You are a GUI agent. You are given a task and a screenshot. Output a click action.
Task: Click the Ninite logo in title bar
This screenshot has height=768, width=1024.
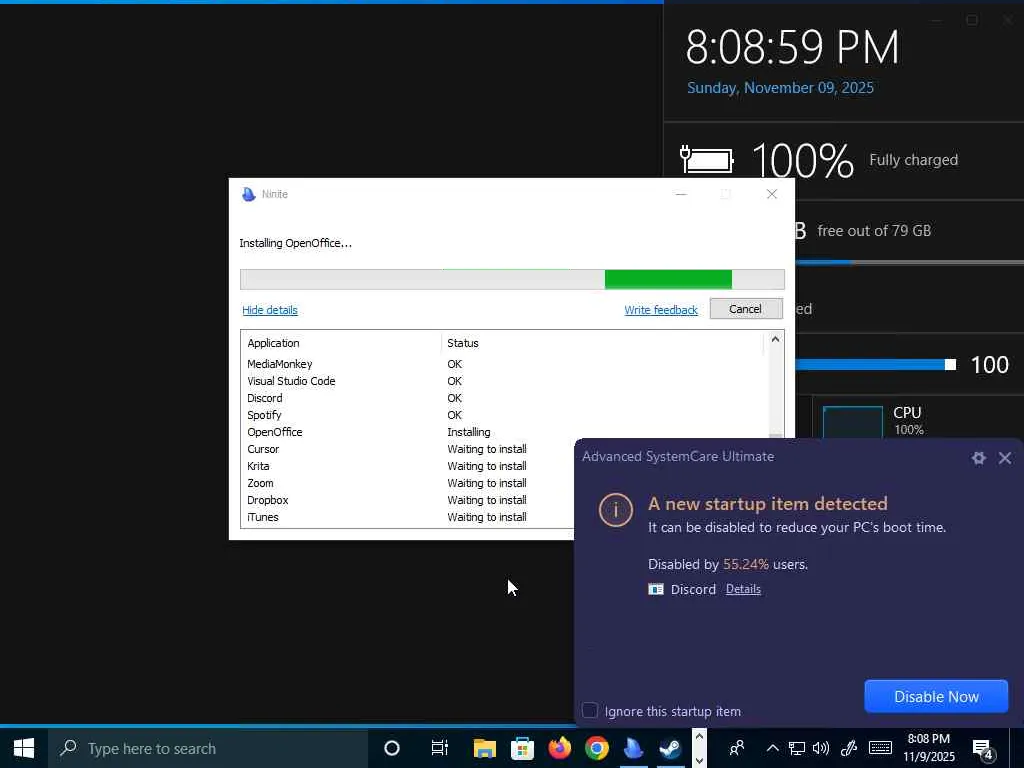pyautogui.click(x=248, y=194)
